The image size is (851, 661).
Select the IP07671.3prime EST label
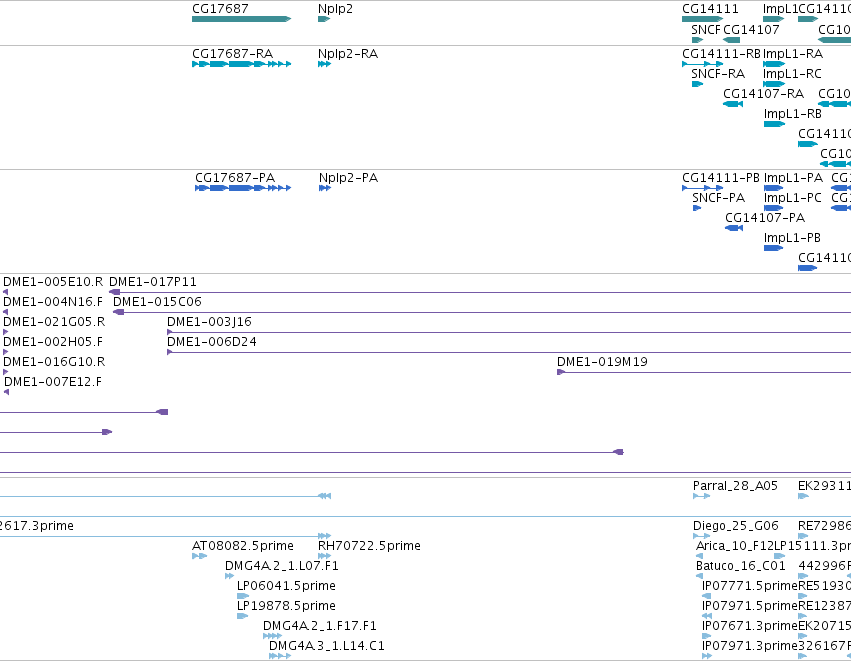coord(750,627)
